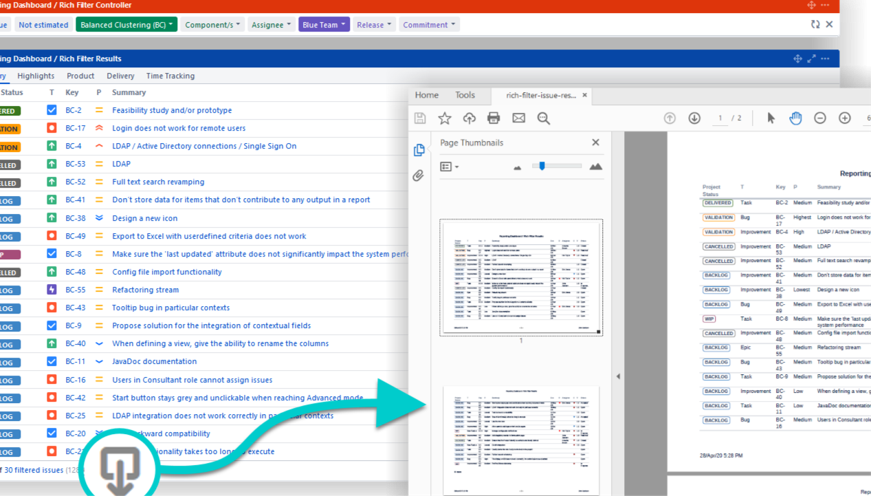The image size is (871, 496).
Task: Expand the Assignee filter dropdown
Action: (x=271, y=24)
